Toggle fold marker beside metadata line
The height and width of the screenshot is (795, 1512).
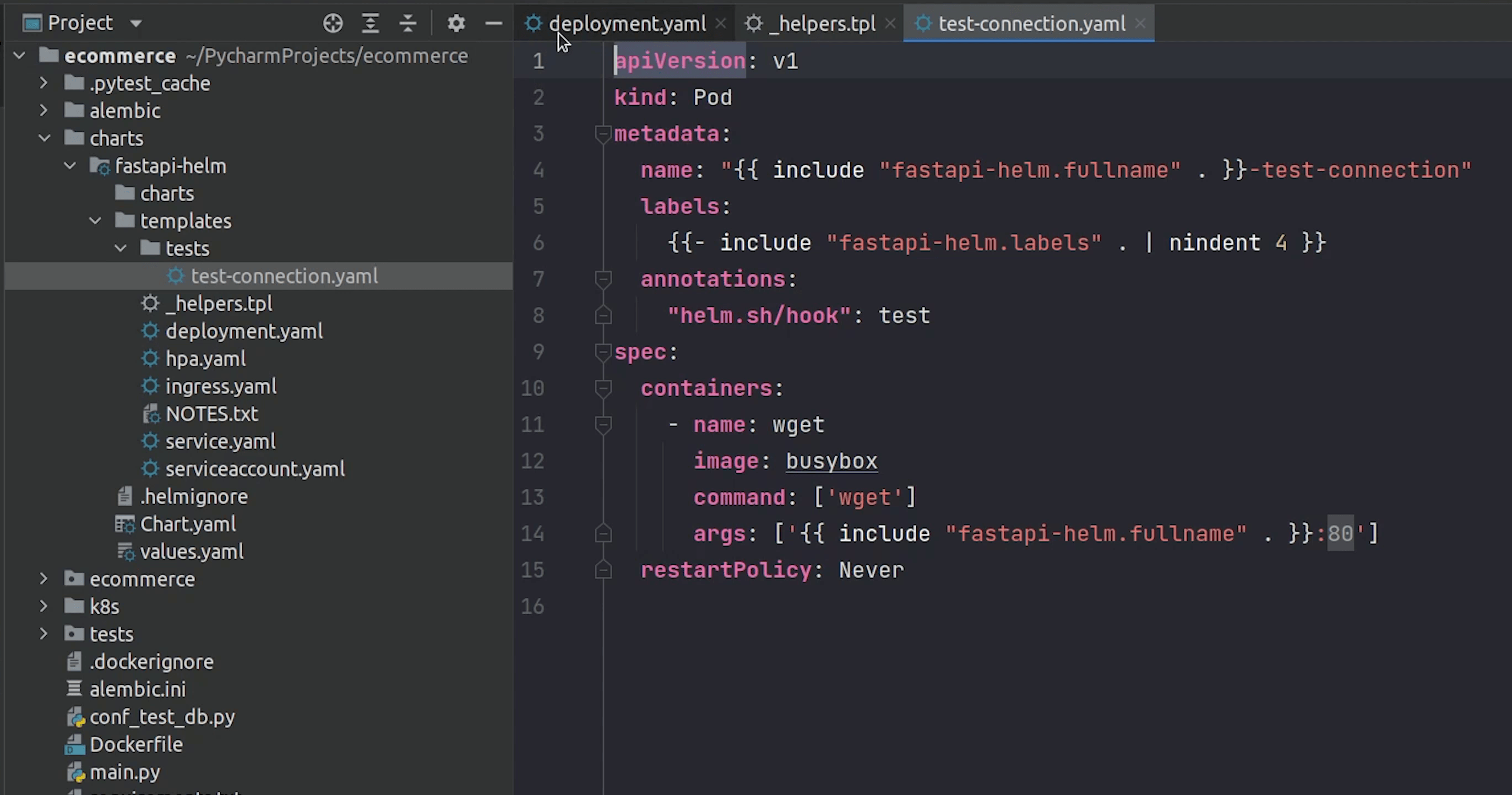pos(603,134)
